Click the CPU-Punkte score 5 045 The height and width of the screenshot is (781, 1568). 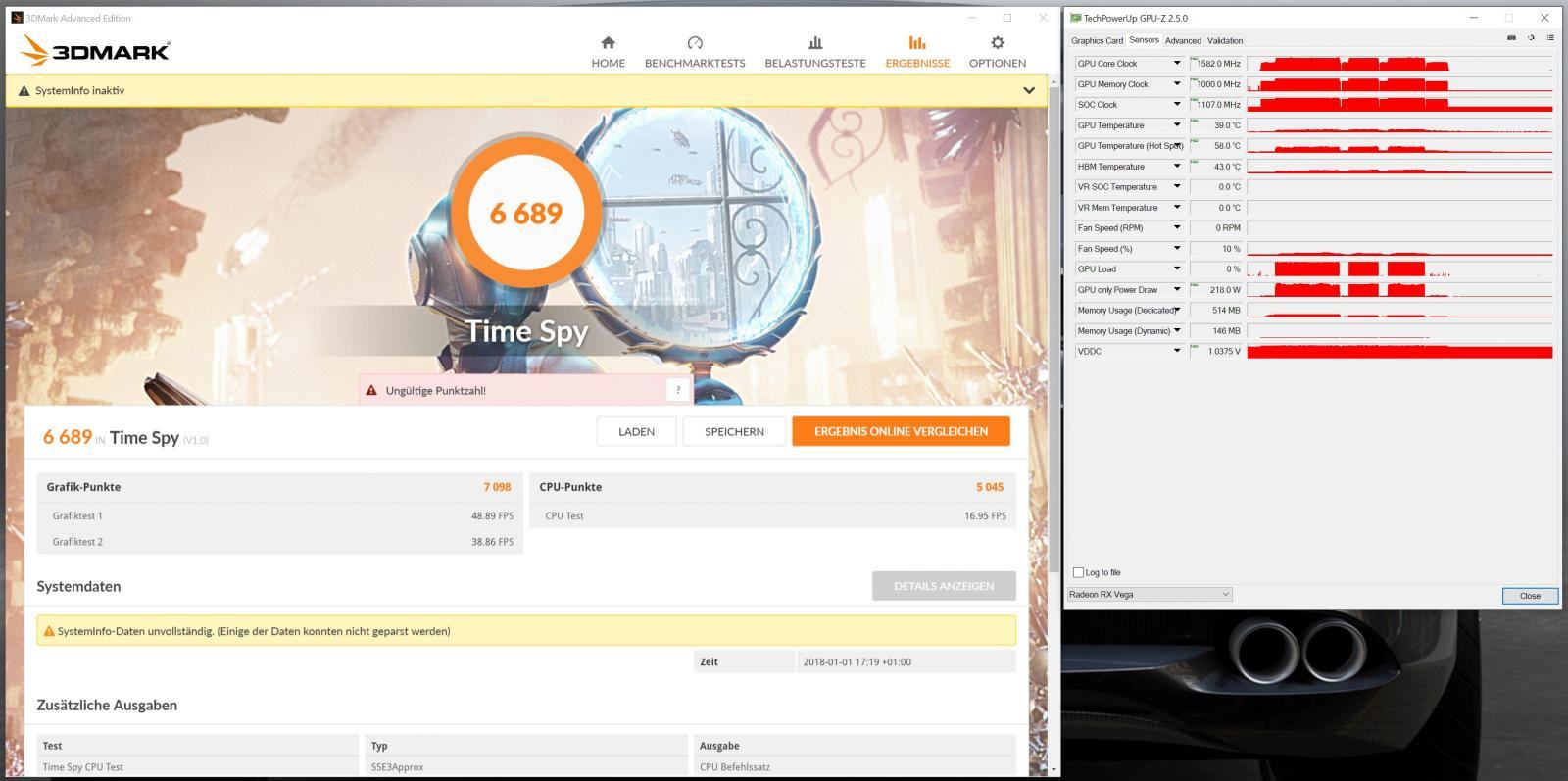coord(990,487)
